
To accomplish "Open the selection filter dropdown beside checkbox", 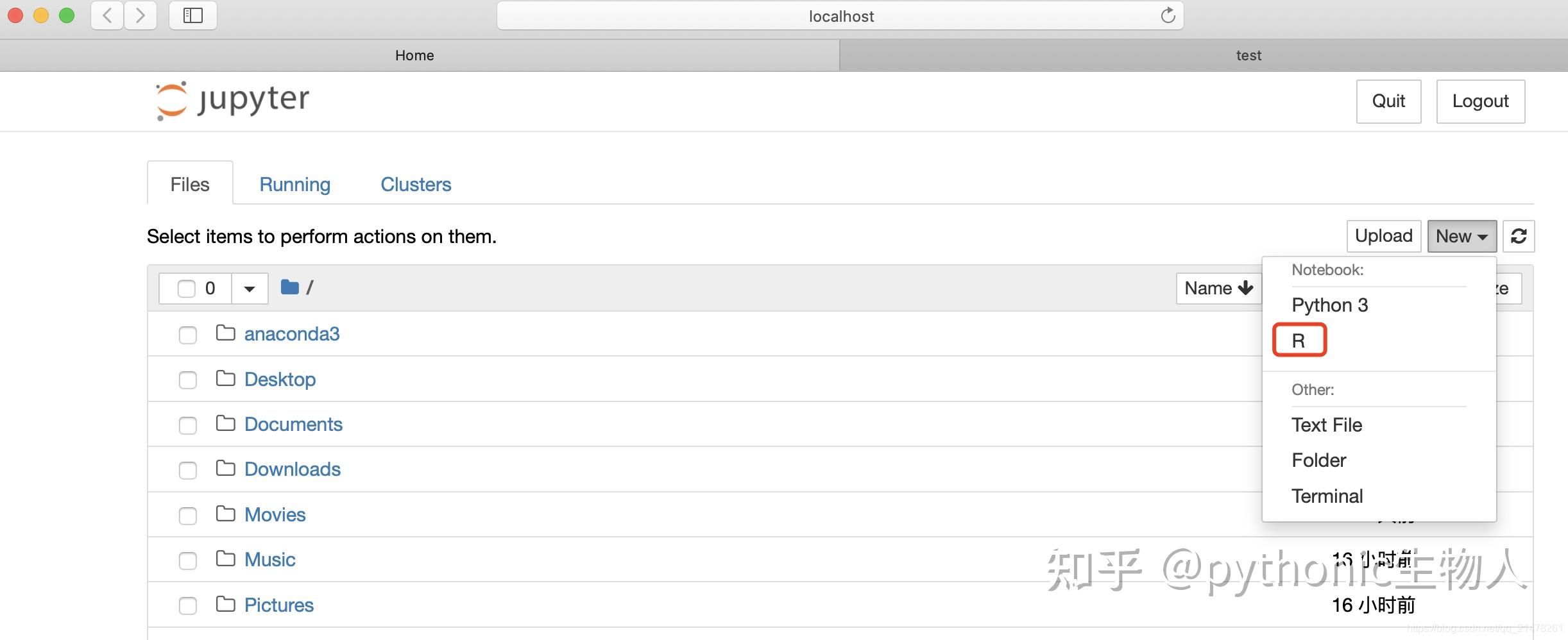I will coord(249,289).
